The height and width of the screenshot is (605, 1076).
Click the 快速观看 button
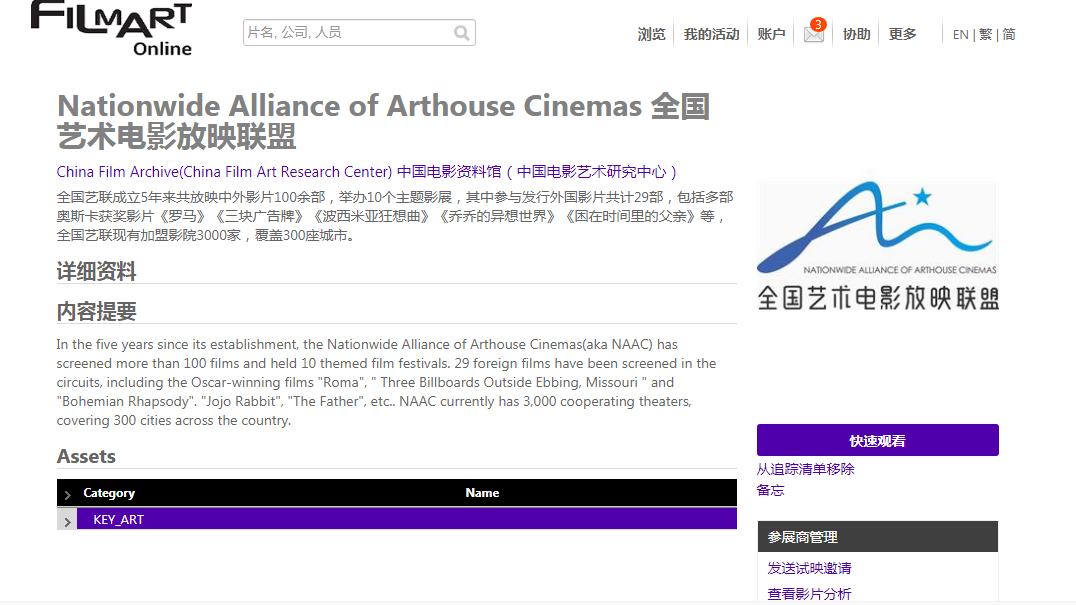(878, 440)
